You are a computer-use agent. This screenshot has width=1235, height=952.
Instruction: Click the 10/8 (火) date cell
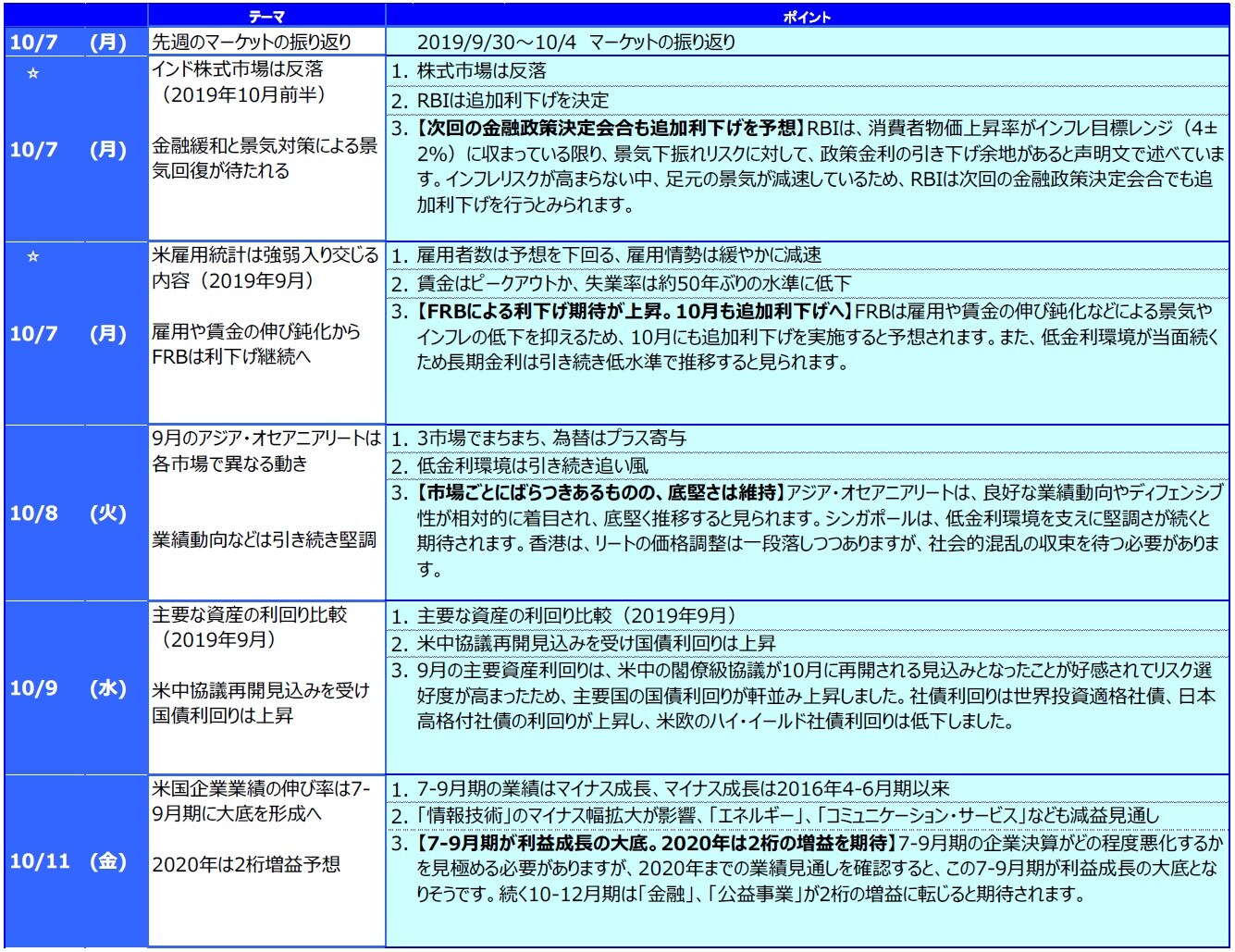(x=68, y=513)
